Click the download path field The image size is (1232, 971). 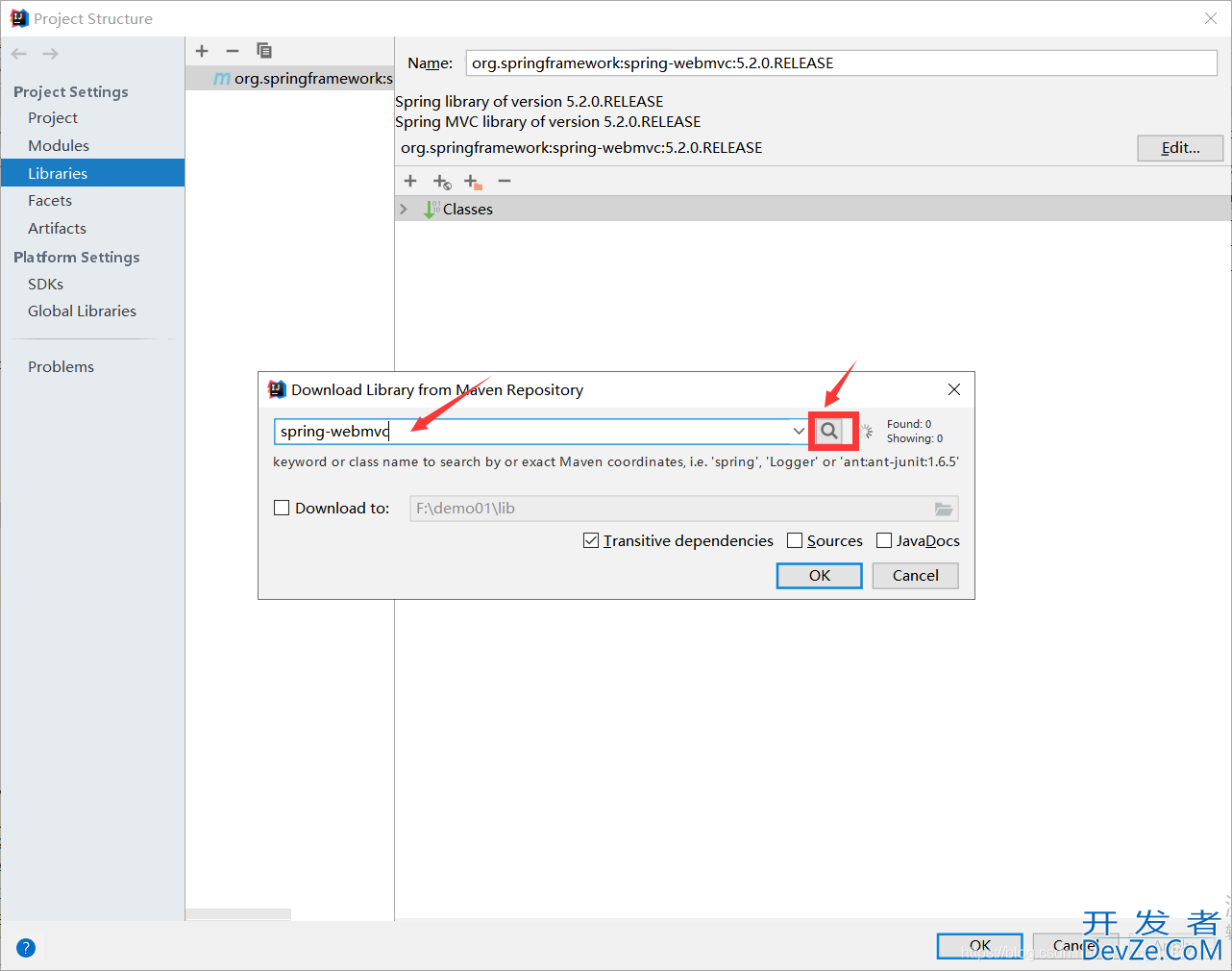[x=671, y=509]
